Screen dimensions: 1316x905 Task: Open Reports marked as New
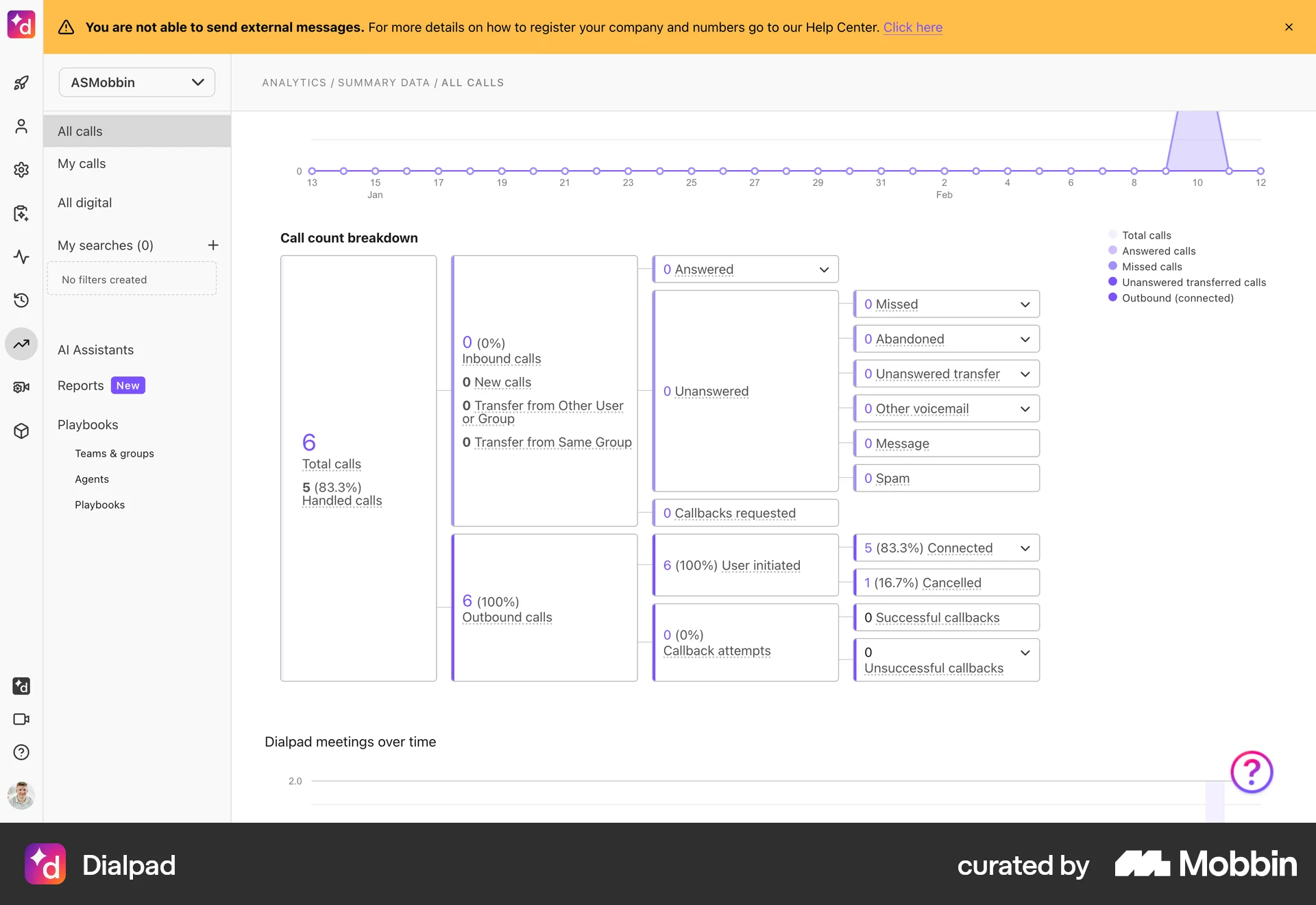click(80, 385)
